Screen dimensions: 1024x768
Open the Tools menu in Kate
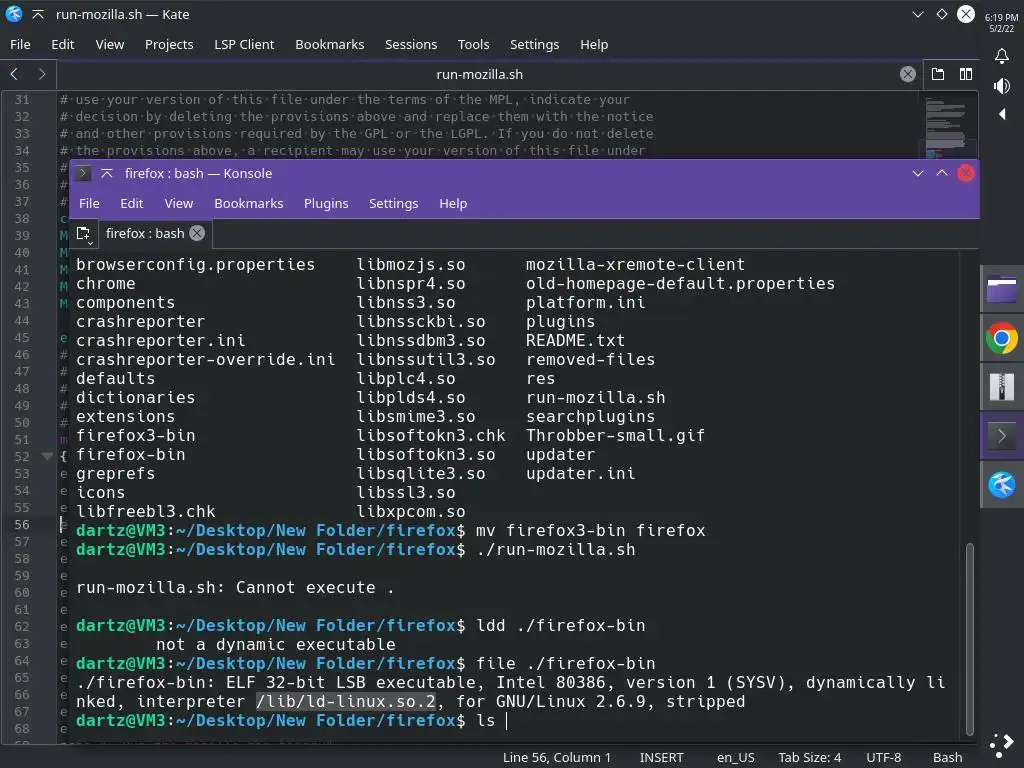coord(473,44)
